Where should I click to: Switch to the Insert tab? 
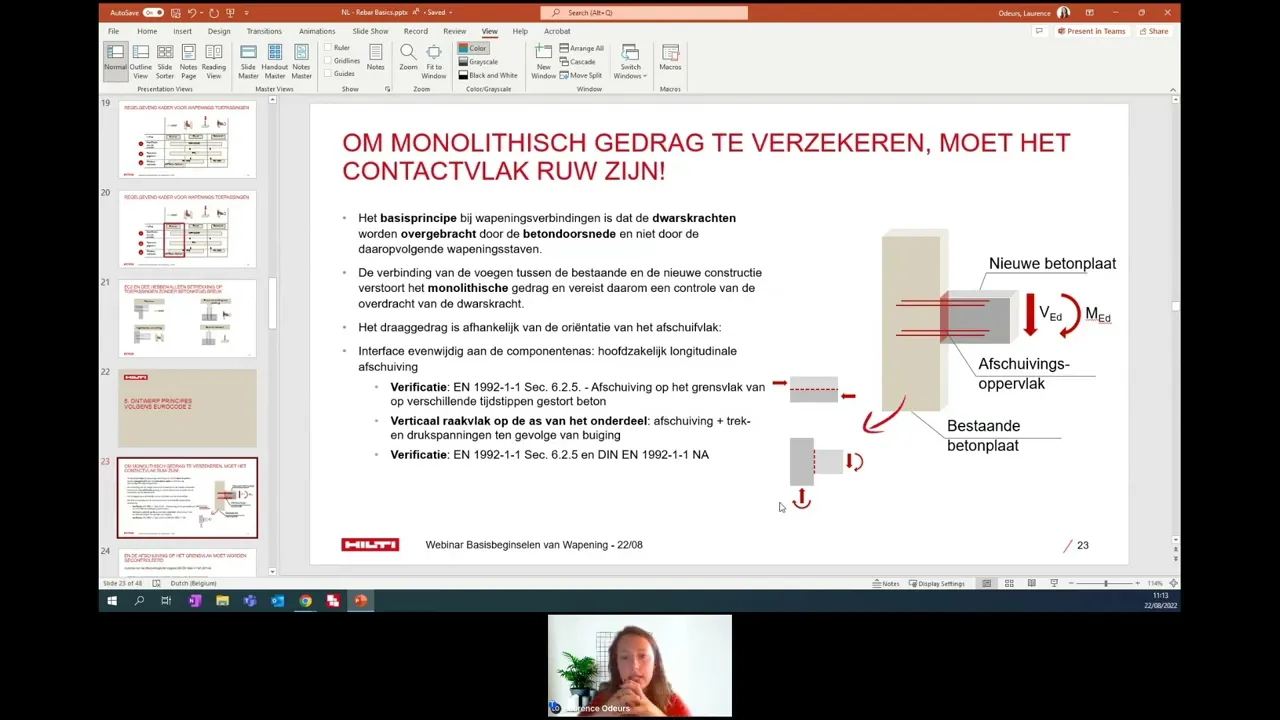tap(182, 31)
